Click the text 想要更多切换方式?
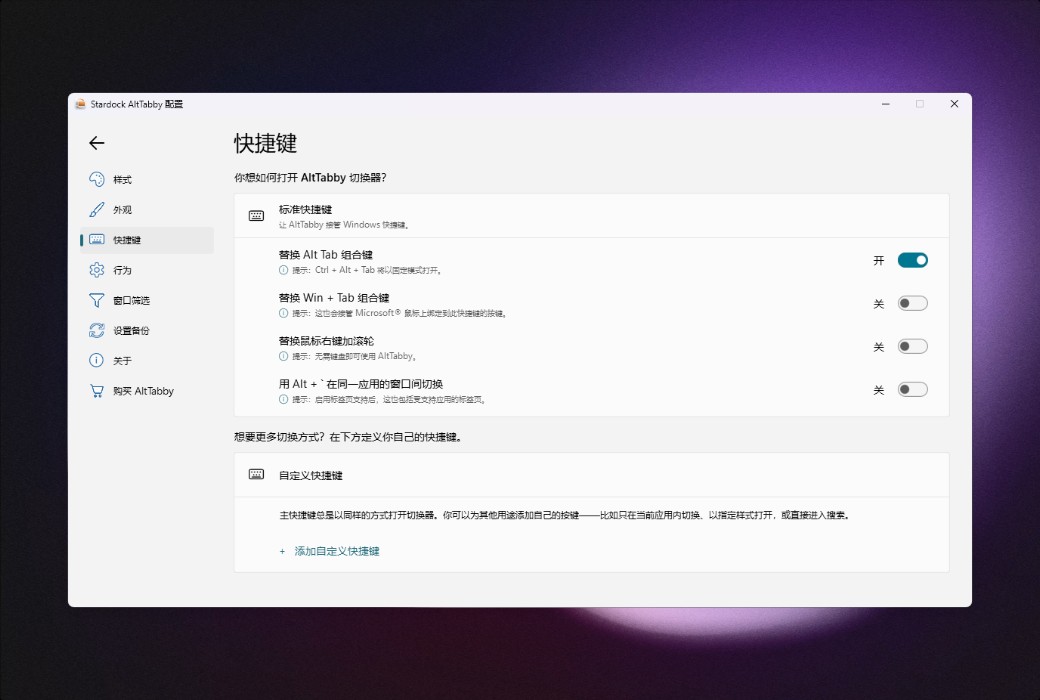Screen dimensions: 1040x700 (279, 437)
